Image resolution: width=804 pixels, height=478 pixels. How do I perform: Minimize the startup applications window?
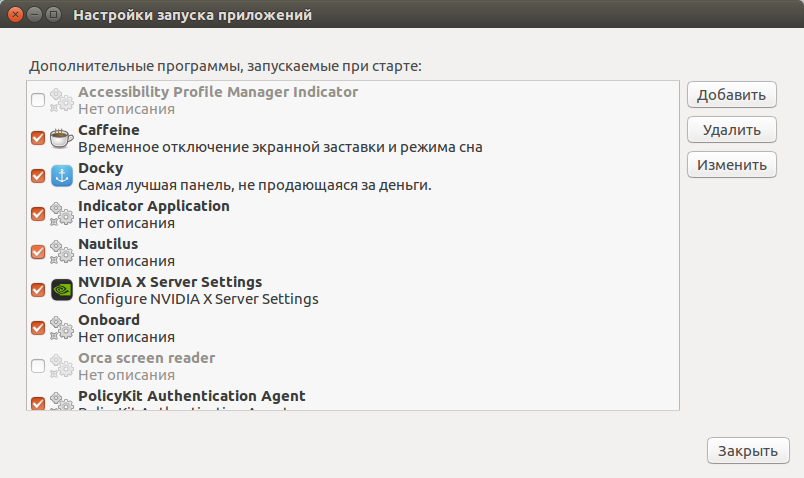pos(34,14)
